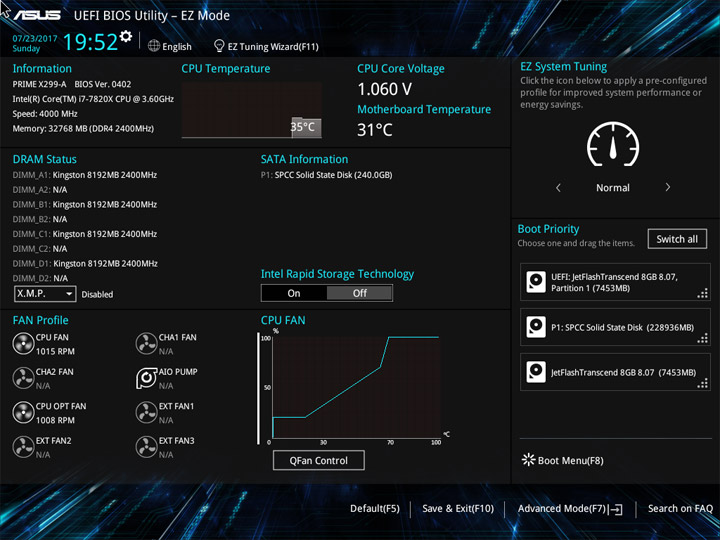Viewport: 720px width, 540px height.
Task: Click the PRIME X299-A BIOS Ver. 0402 line
Action: point(72,84)
